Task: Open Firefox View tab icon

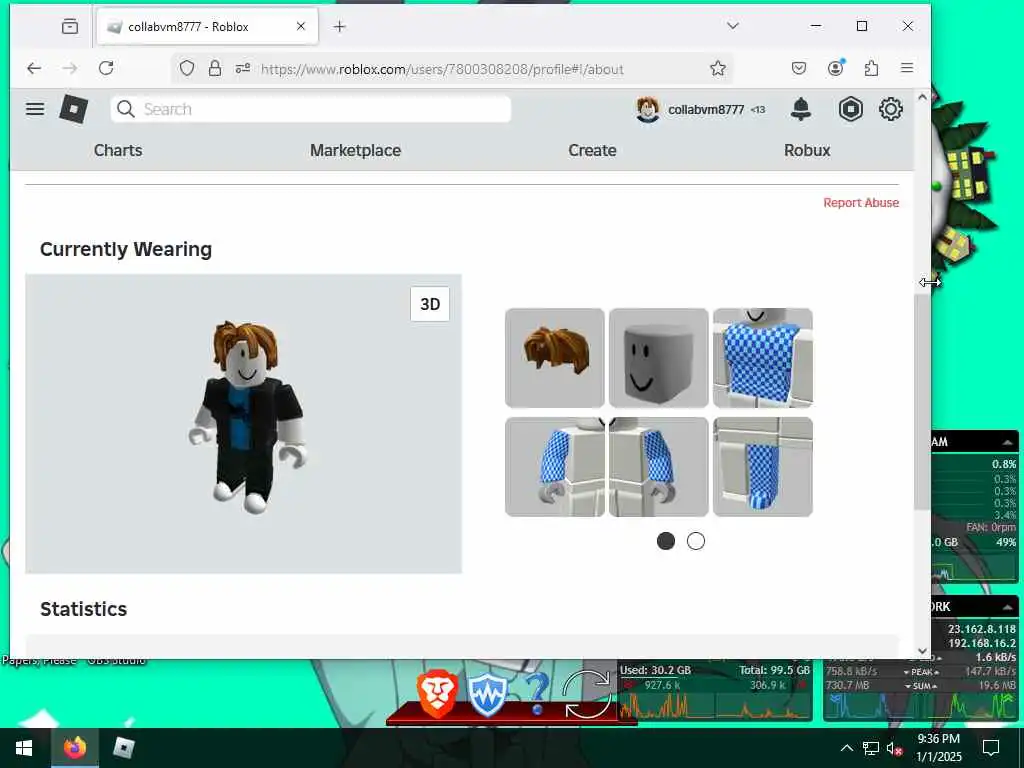Action: click(x=70, y=27)
